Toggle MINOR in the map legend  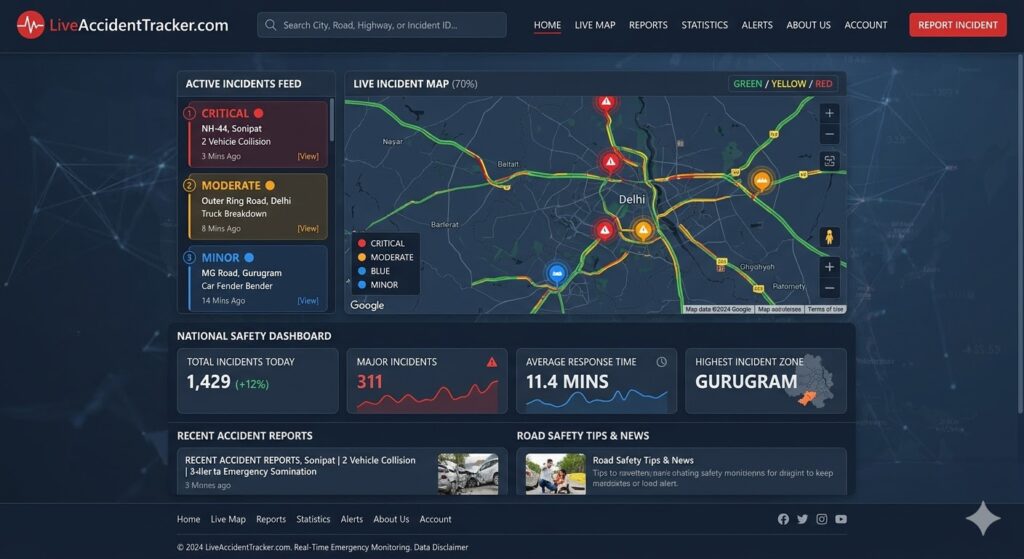click(377, 285)
